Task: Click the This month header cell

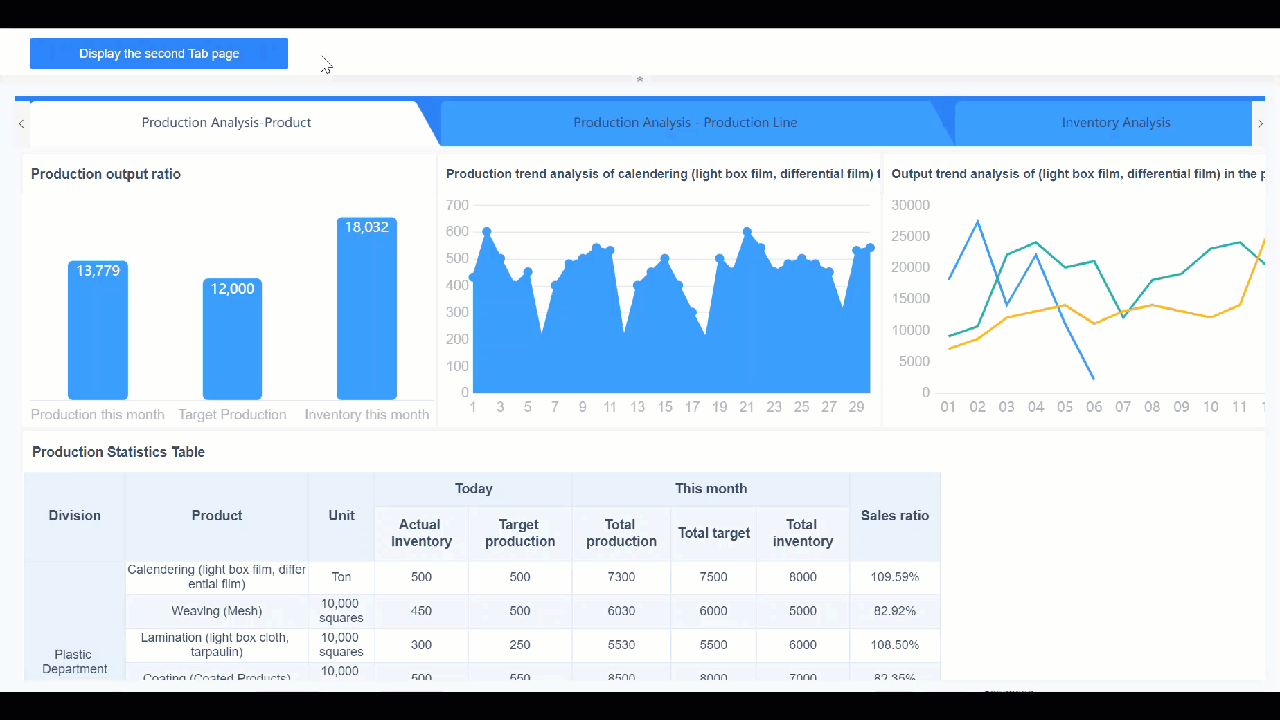Action: pyautogui.click(x=711, y=488)
